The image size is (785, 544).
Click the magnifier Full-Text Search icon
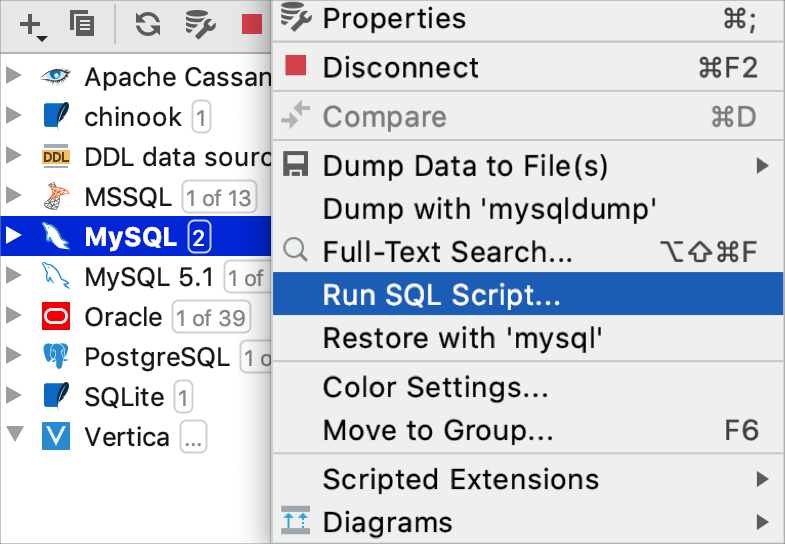pos(295,250)
